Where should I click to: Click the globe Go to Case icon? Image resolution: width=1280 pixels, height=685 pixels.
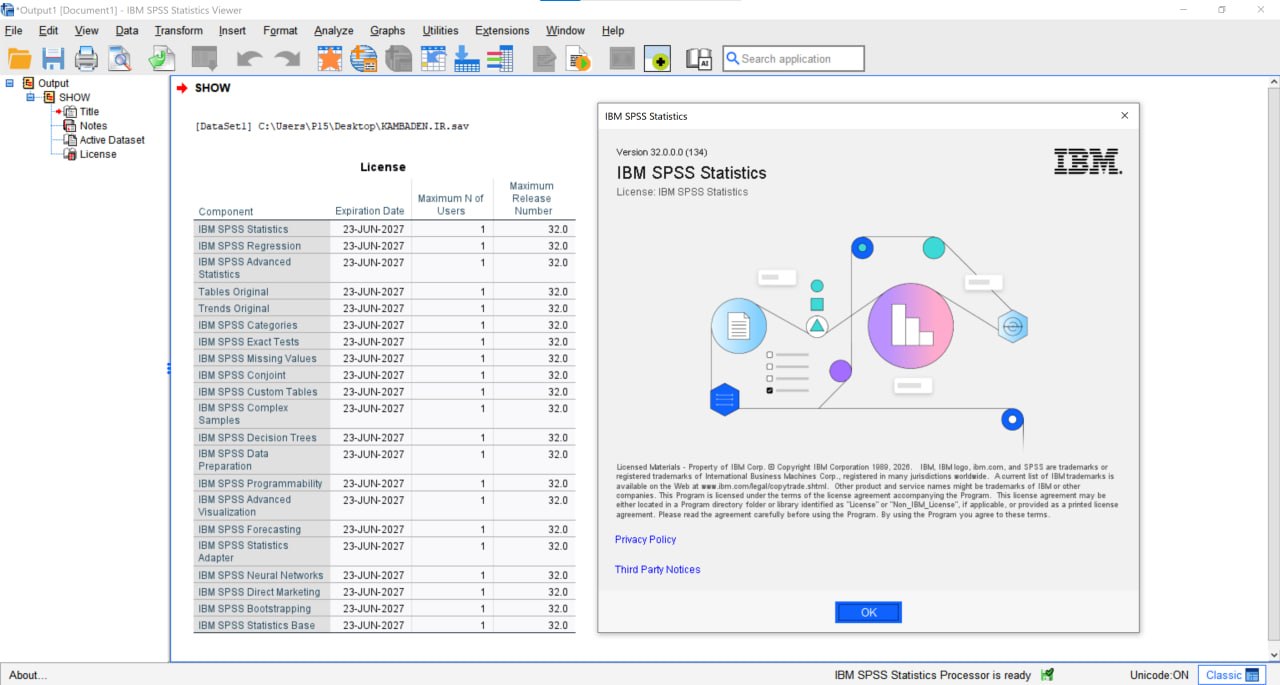pyautogui.click(x=363, y=59)
